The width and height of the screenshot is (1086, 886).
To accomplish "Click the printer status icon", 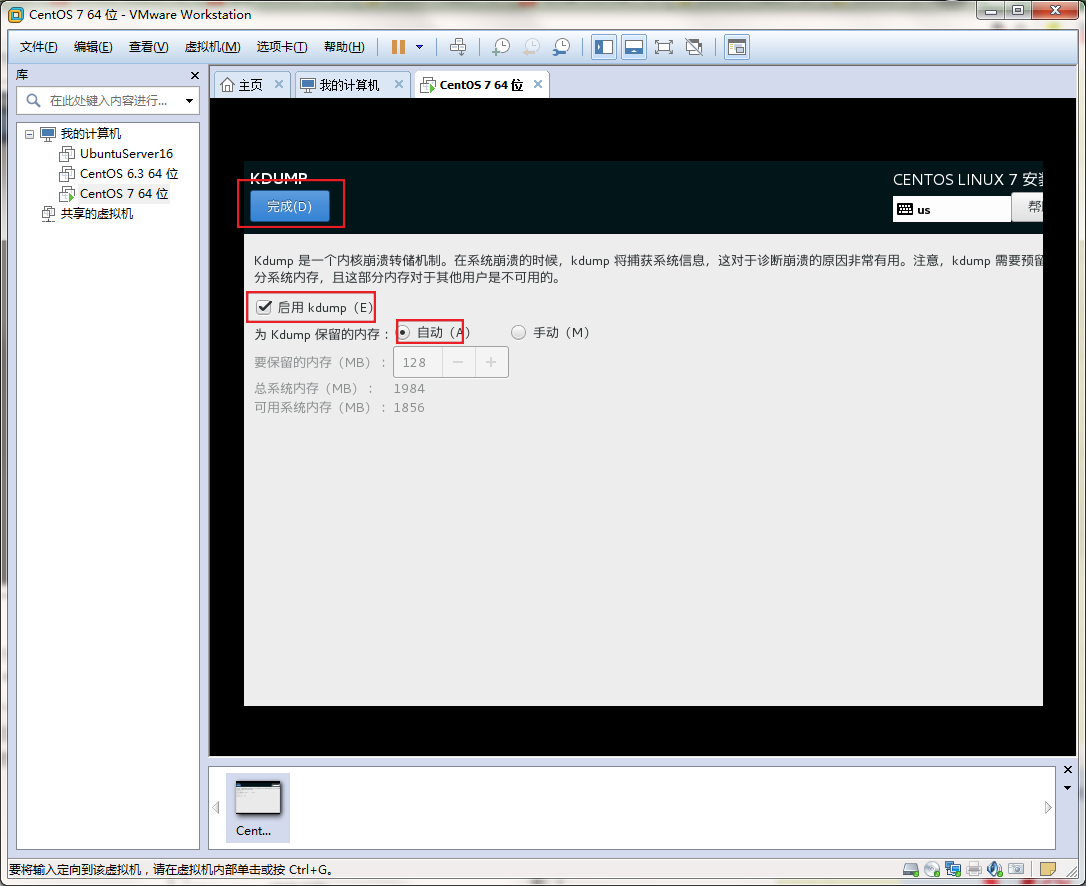I will coord(974,869).
